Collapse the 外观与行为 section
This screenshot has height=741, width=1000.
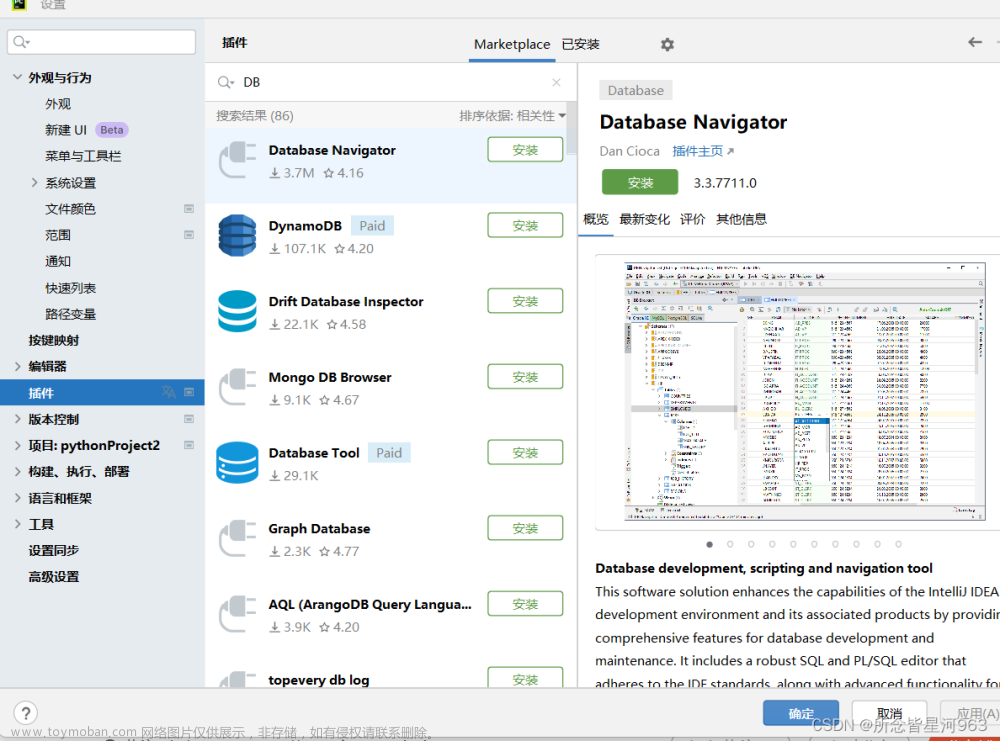(x=17, y=77)
